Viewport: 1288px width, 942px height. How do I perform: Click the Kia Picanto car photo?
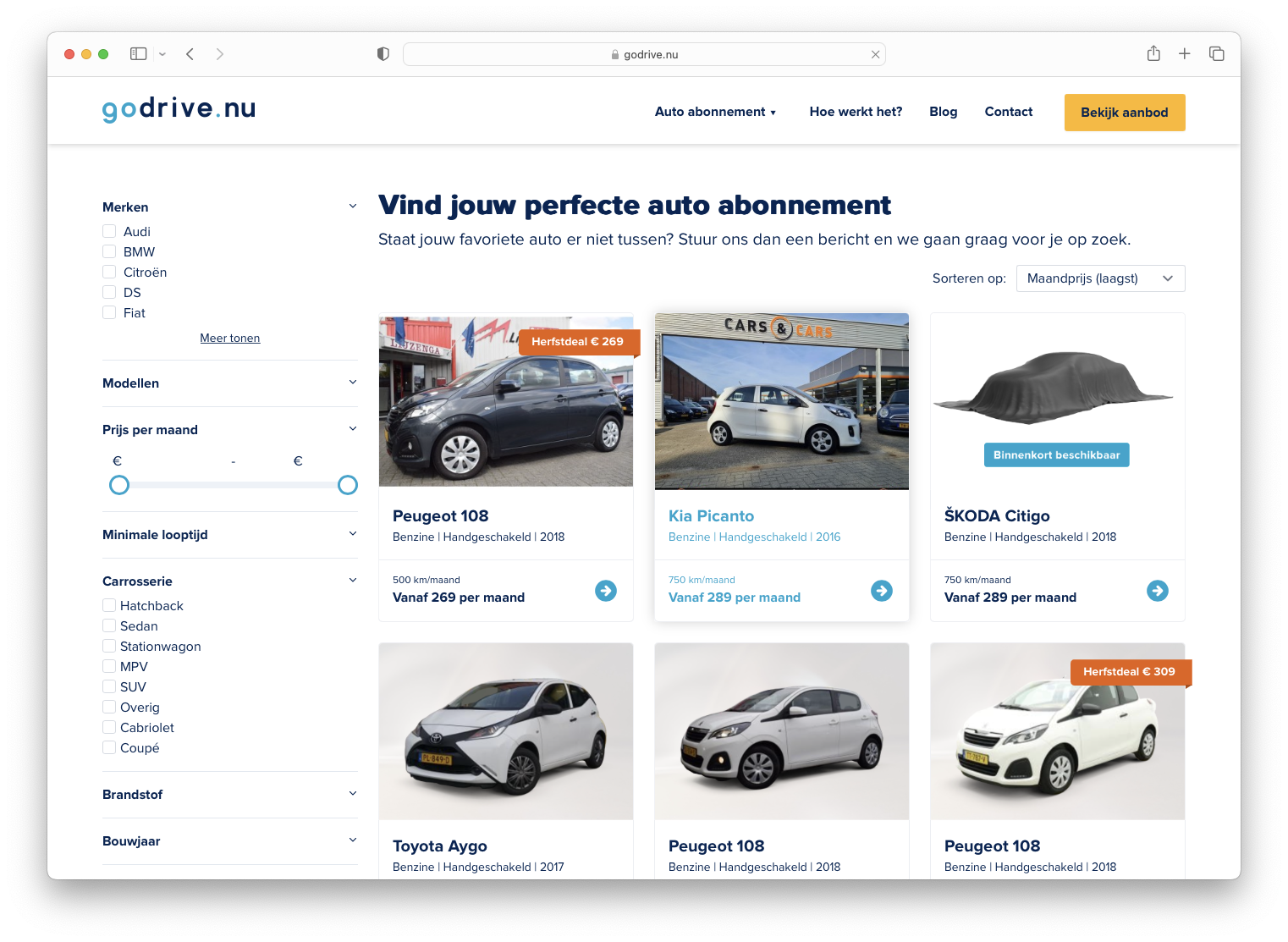(x=782, y=401)
